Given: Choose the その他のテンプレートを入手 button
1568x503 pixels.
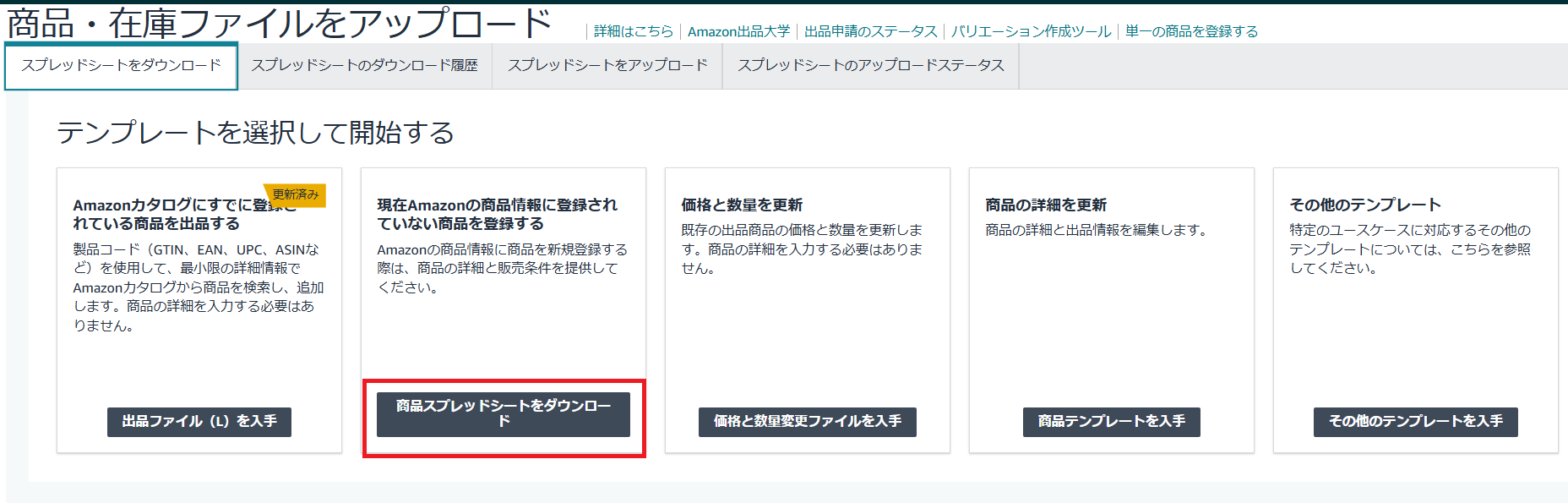Looking at the screenshot, I should [x=1416, y=422].
